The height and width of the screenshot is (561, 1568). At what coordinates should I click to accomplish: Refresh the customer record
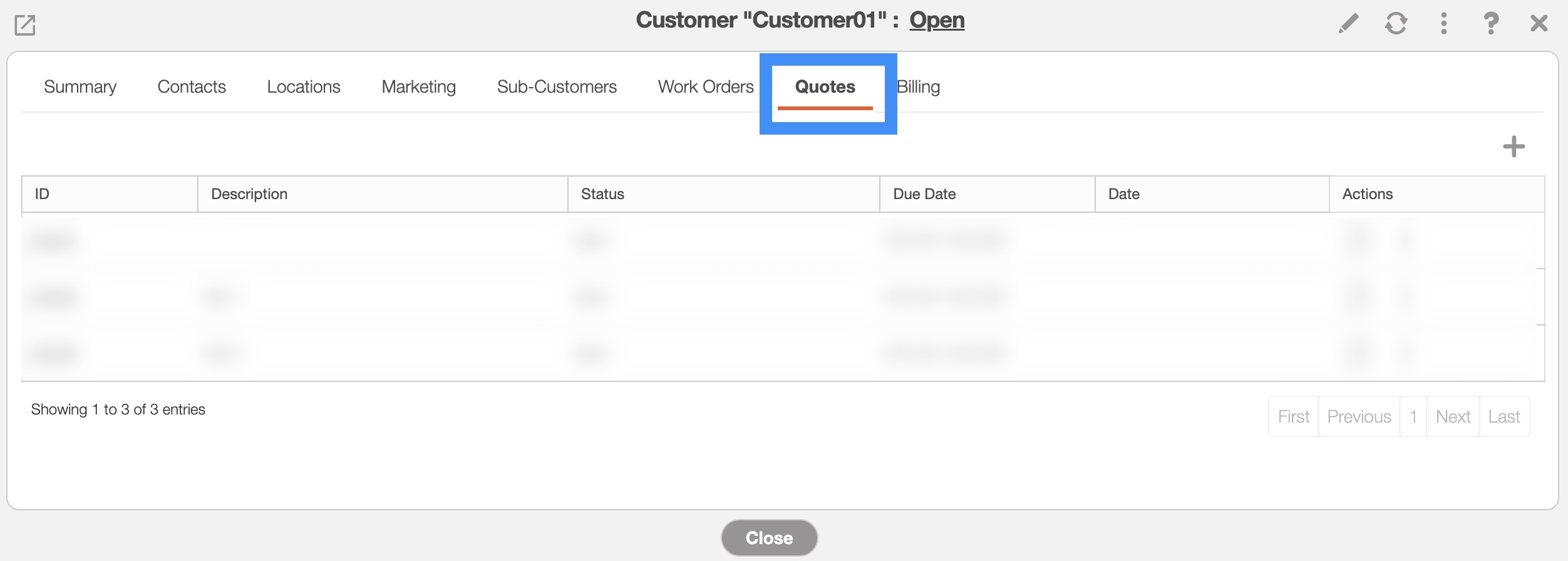[x=1396, y=24]
